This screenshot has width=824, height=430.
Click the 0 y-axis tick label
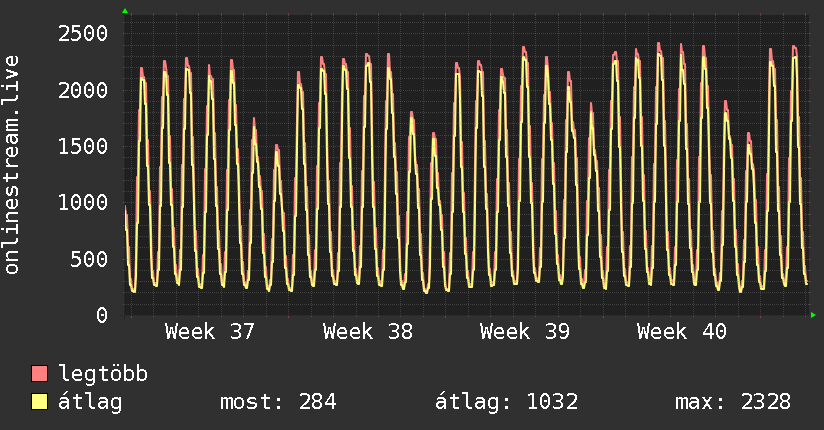click(x=102, y=315)
